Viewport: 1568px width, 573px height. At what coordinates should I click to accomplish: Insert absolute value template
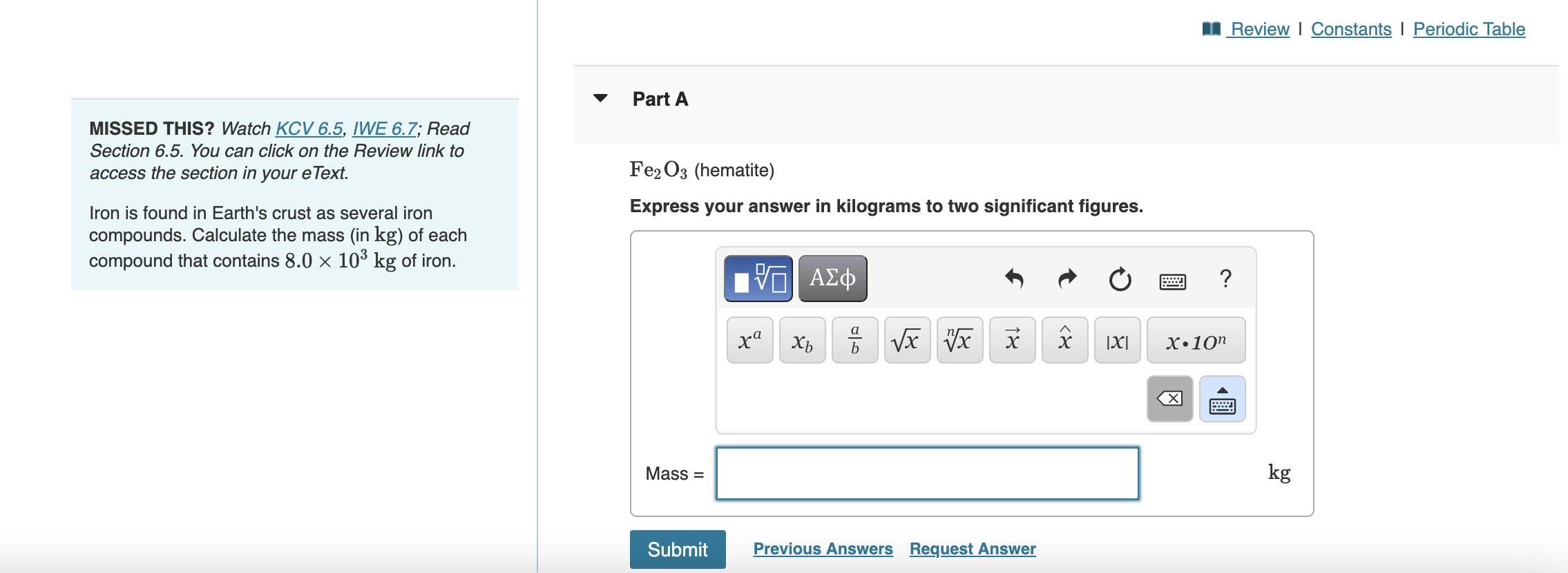(1117, 340)
